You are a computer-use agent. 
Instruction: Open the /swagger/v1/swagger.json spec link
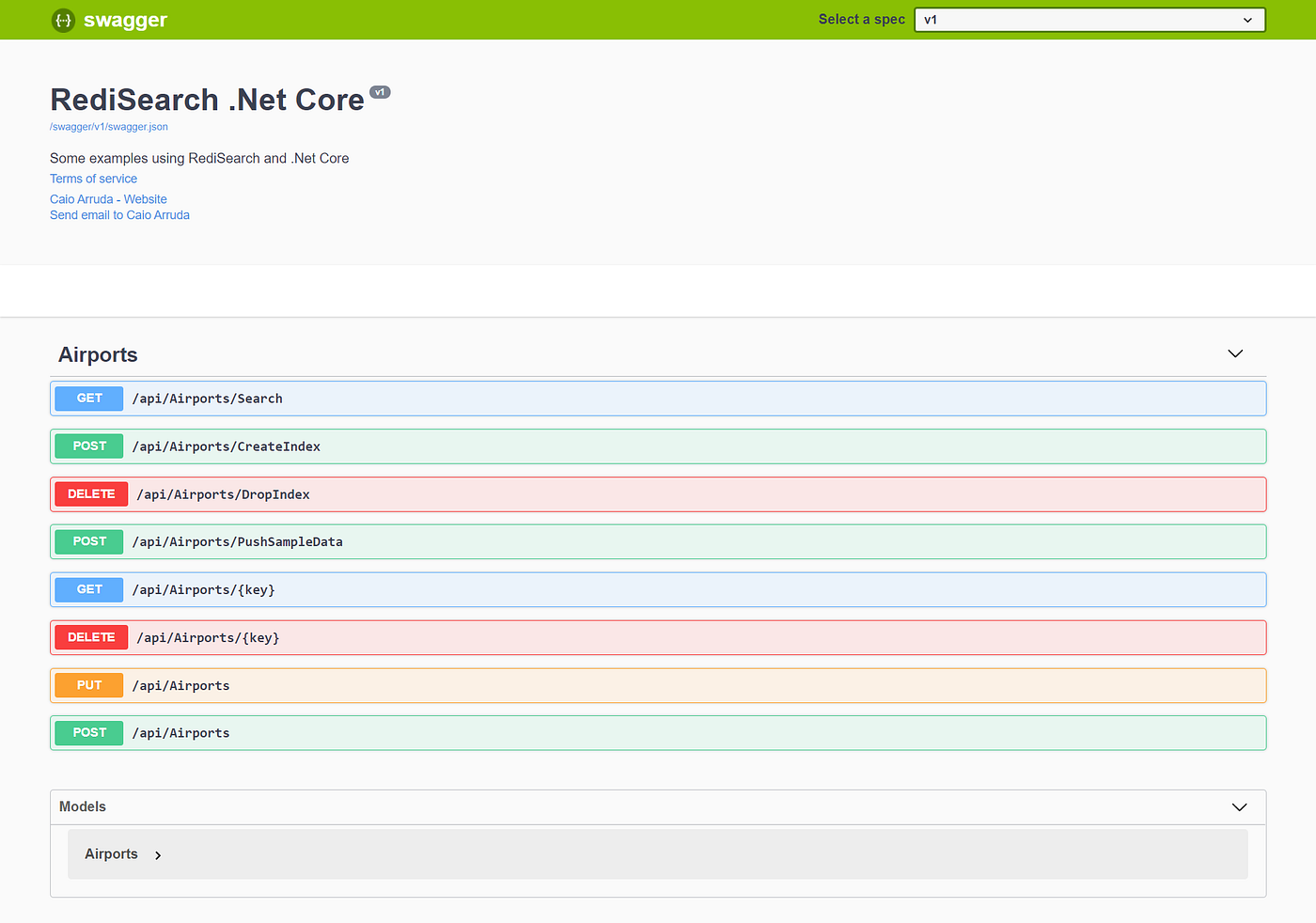tap(108, 126)
